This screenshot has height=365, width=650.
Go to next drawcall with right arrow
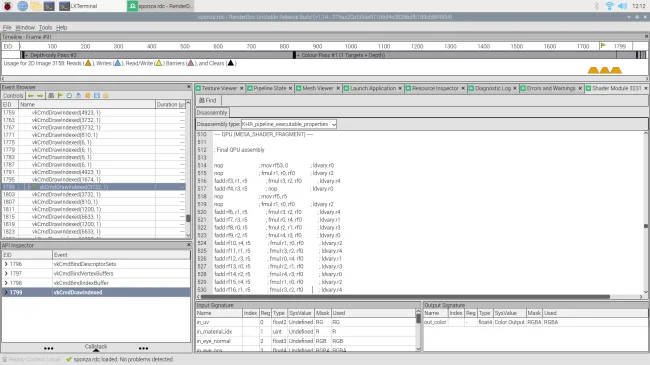(x=40, y=95)
